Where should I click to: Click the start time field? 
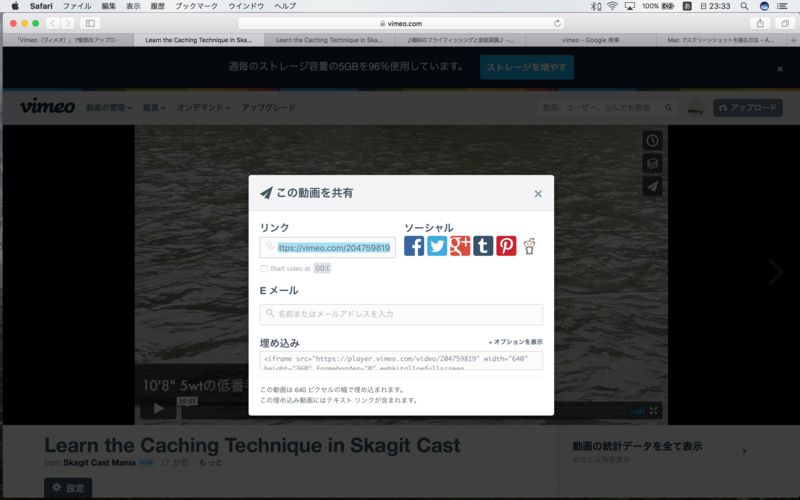[322, 268]
